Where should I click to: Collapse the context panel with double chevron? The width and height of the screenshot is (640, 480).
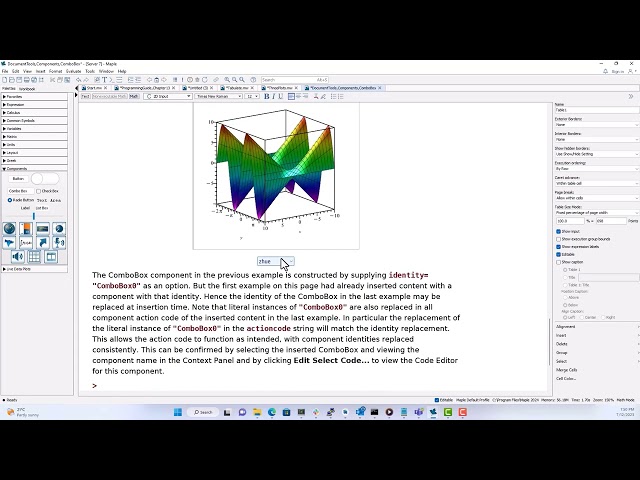coord(631,96)
